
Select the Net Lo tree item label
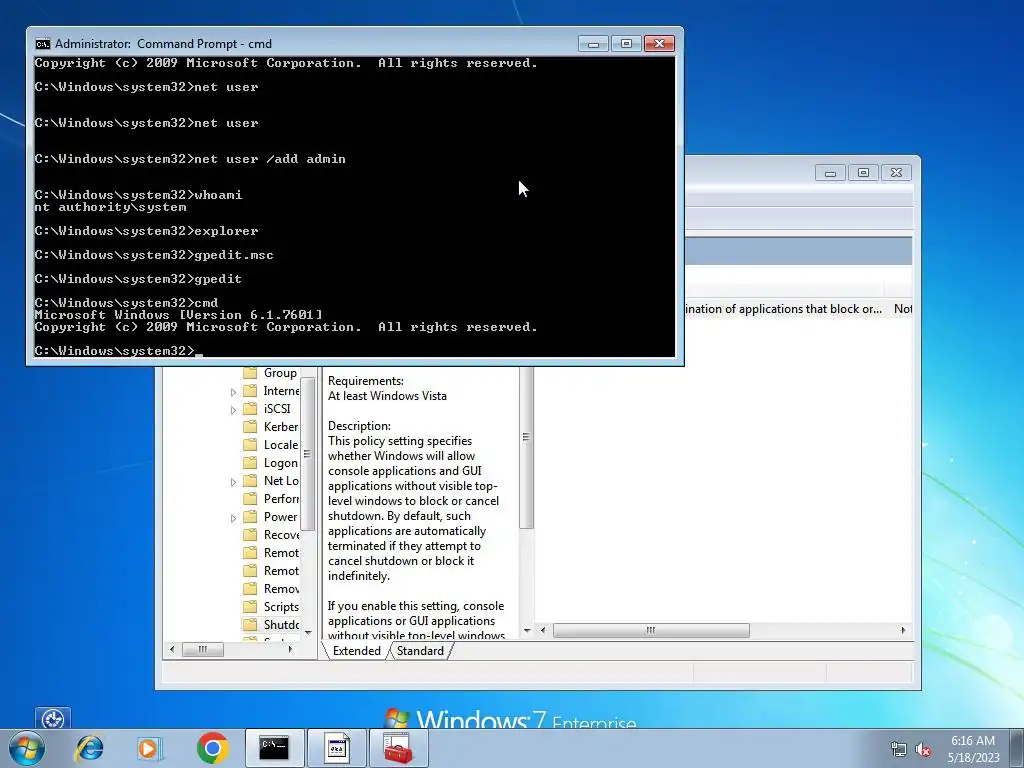tap(281, 481)
